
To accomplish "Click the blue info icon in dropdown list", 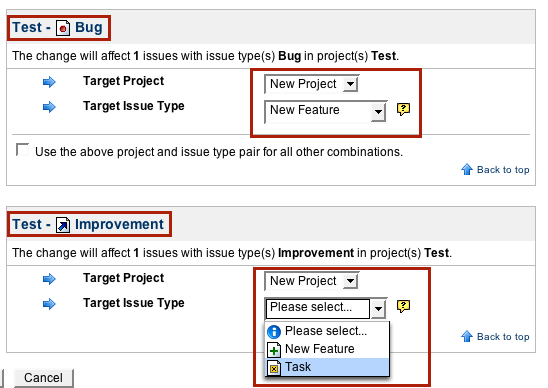I will point(274,331).
